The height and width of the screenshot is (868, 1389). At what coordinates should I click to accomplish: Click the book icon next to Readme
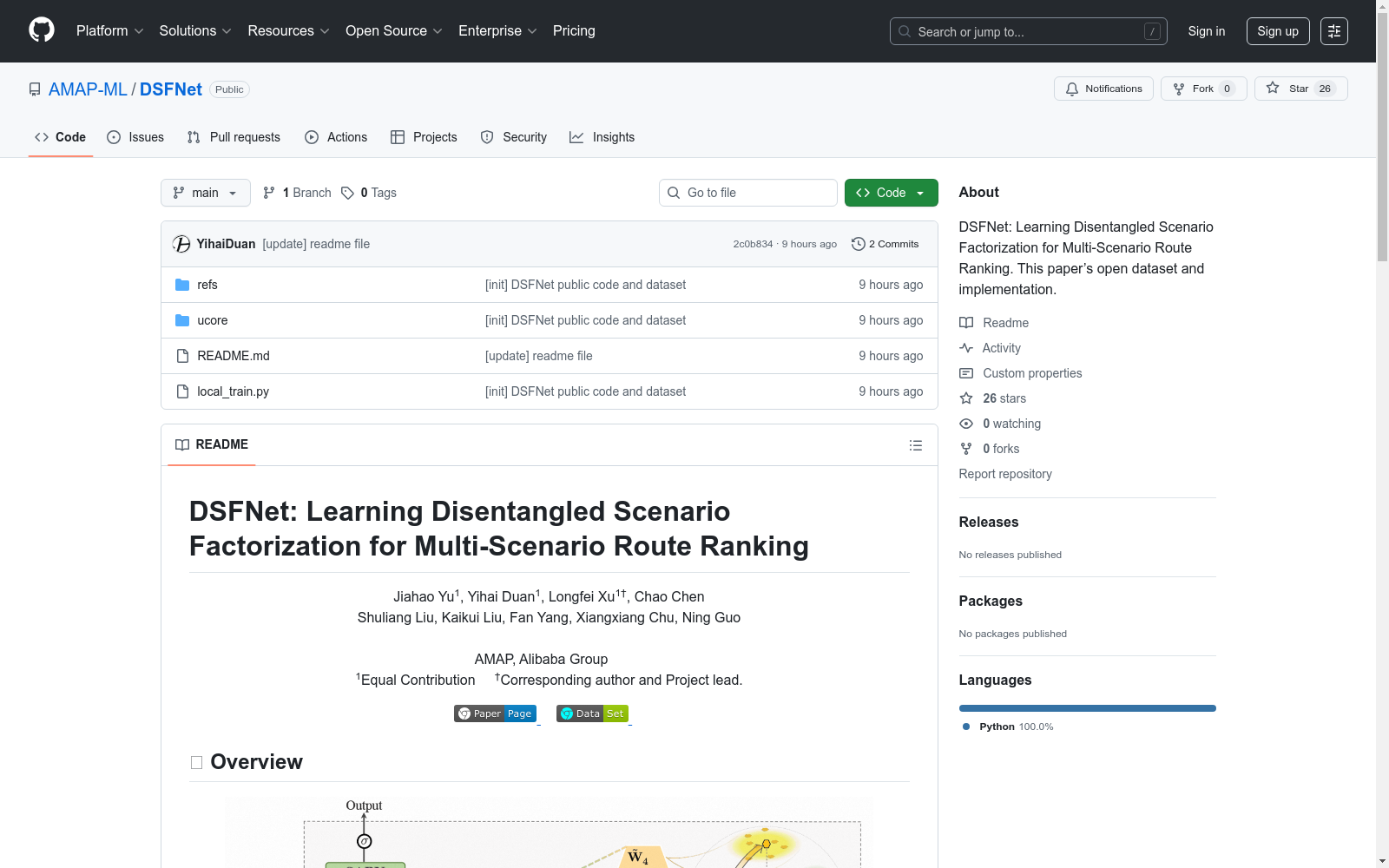coord(966,323)
